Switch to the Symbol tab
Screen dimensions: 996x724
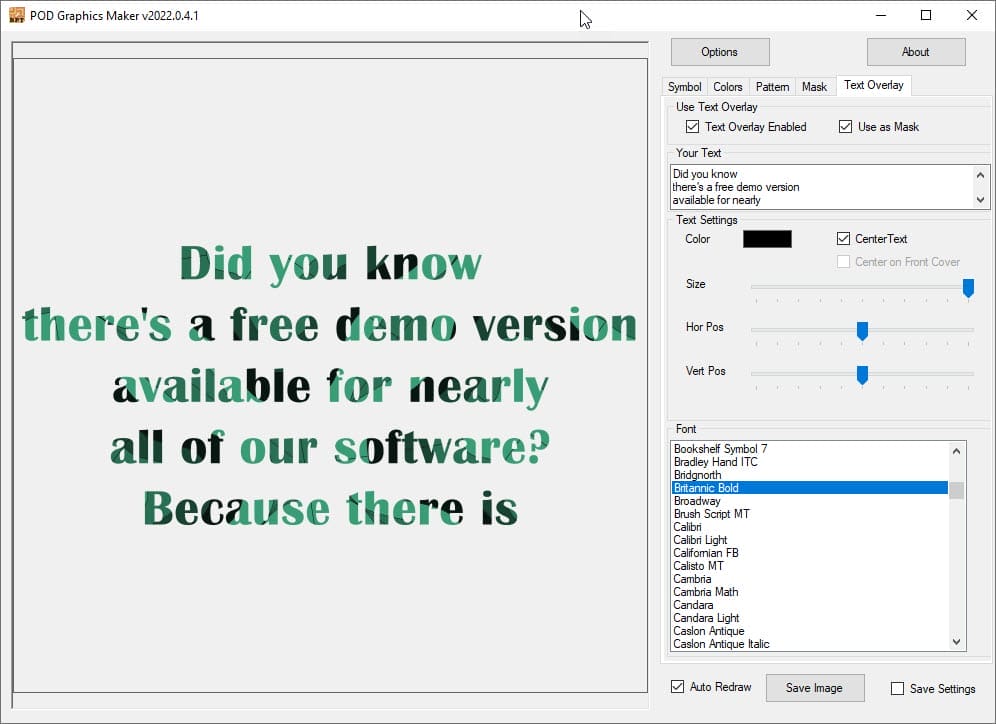tap(685, 87)
